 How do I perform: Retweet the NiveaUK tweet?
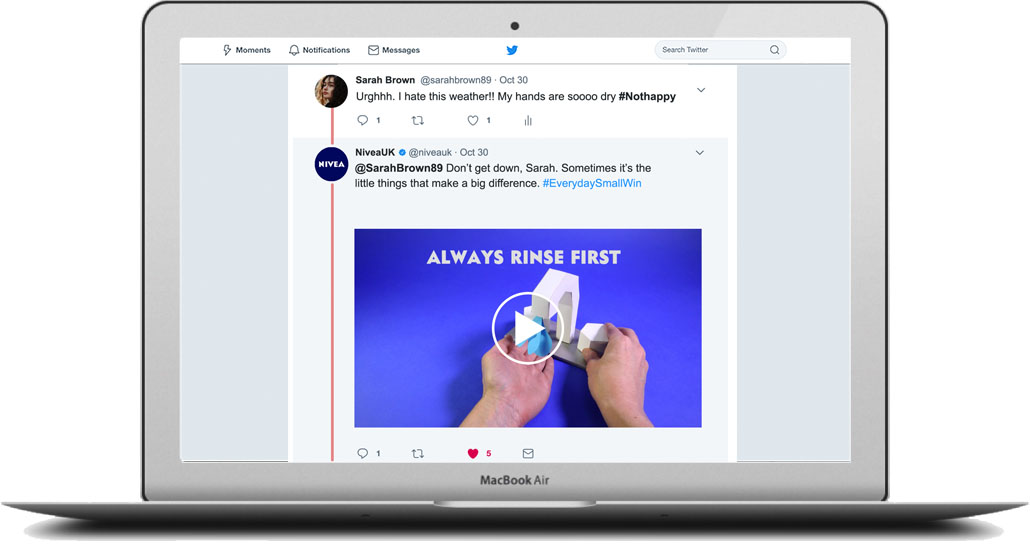[418, 454]
